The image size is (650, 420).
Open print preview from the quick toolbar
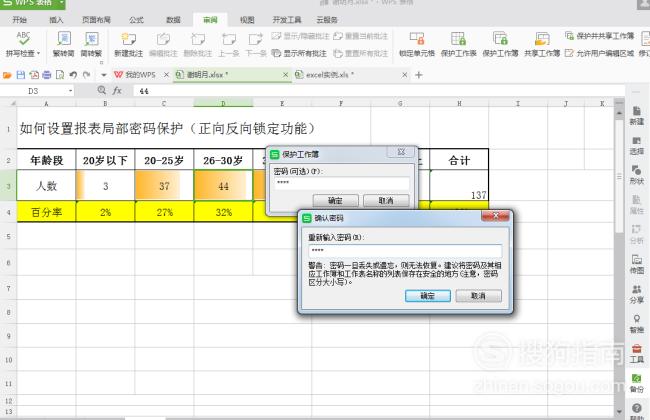pos(60,75)
